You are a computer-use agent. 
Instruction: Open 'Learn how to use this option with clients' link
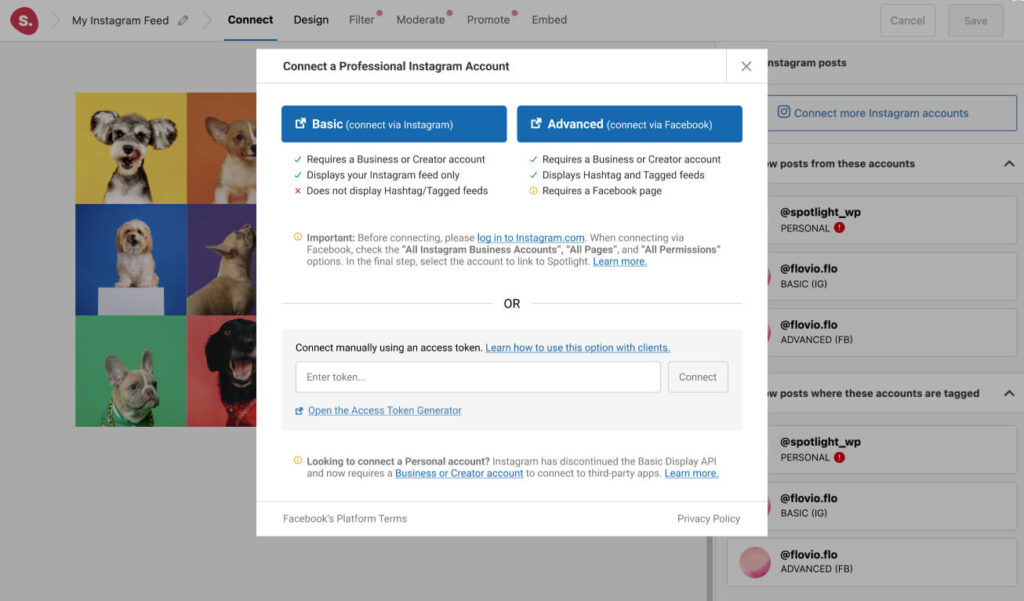tap(577, 348)
